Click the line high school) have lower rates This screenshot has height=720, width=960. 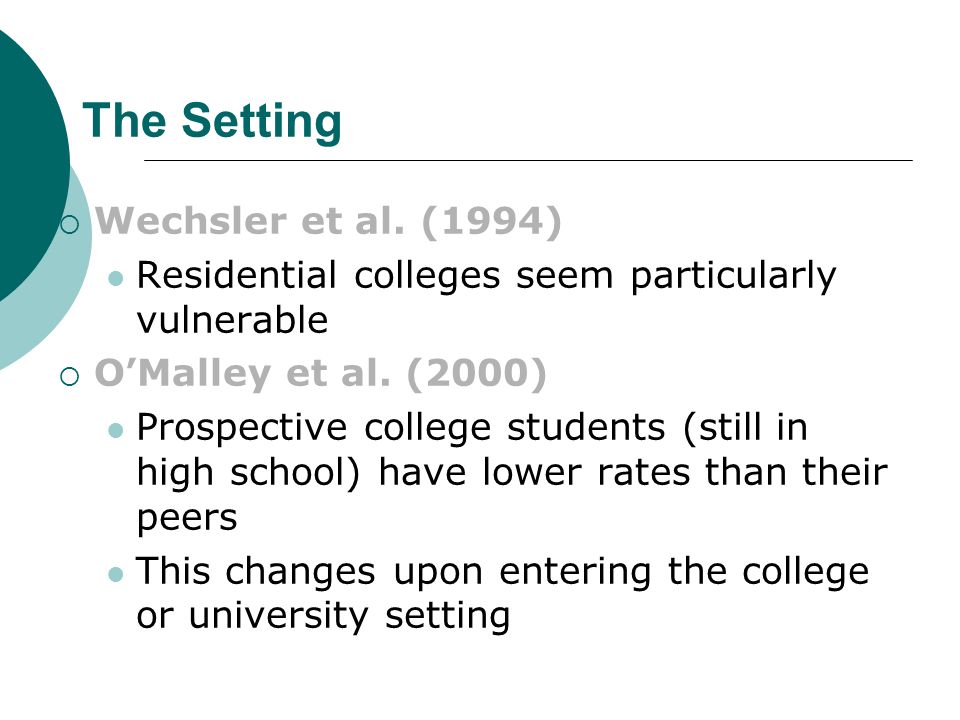click(512, 473)
